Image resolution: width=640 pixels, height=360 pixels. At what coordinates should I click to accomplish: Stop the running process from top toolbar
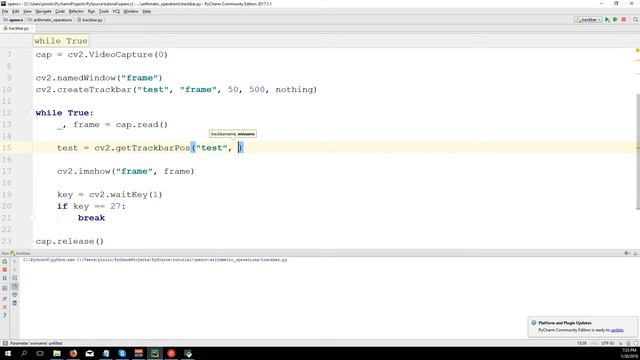tap(624, 20)
